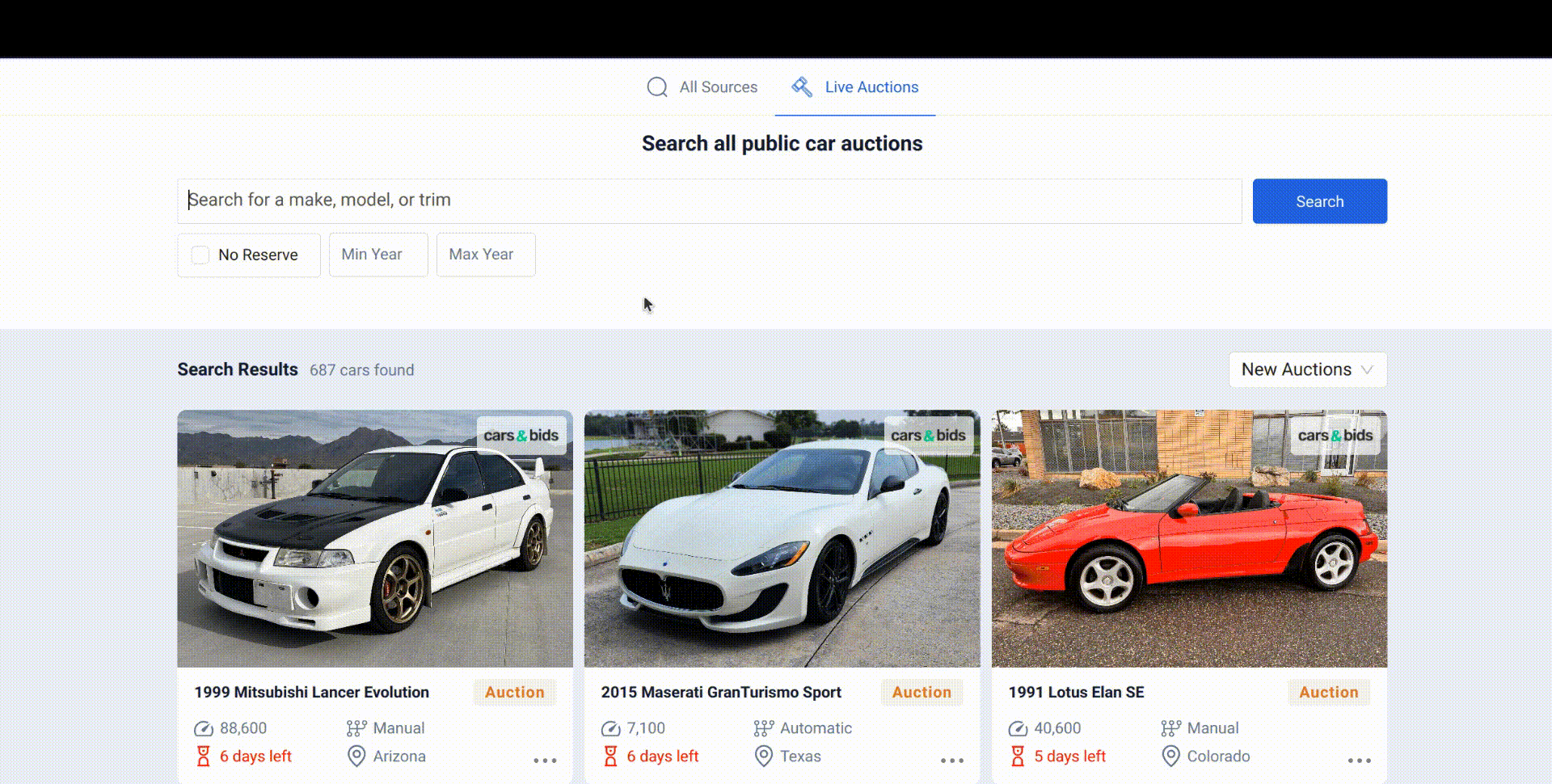1552x784 pixels.
Task: Click the location pin icon next to Texas
Action: [x=764, y=757]
